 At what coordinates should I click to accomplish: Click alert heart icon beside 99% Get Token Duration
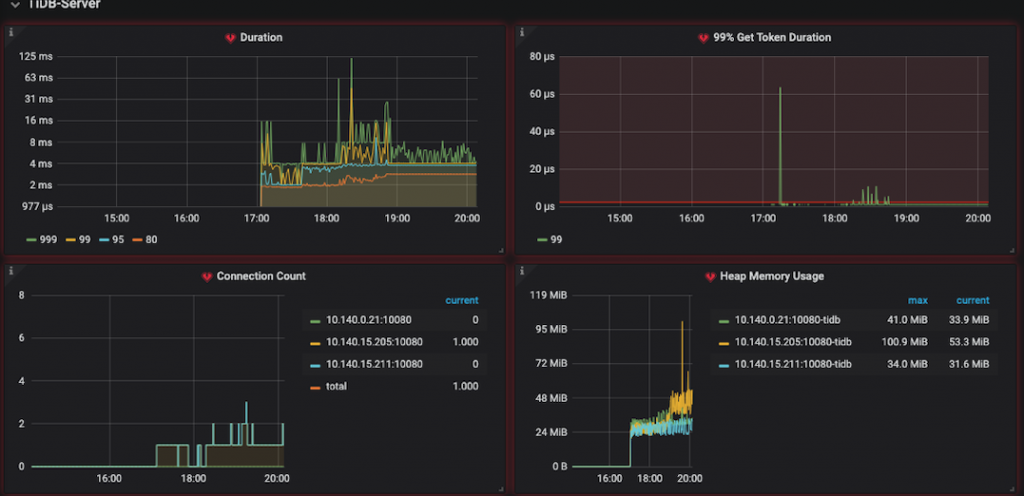coord(703,38)
